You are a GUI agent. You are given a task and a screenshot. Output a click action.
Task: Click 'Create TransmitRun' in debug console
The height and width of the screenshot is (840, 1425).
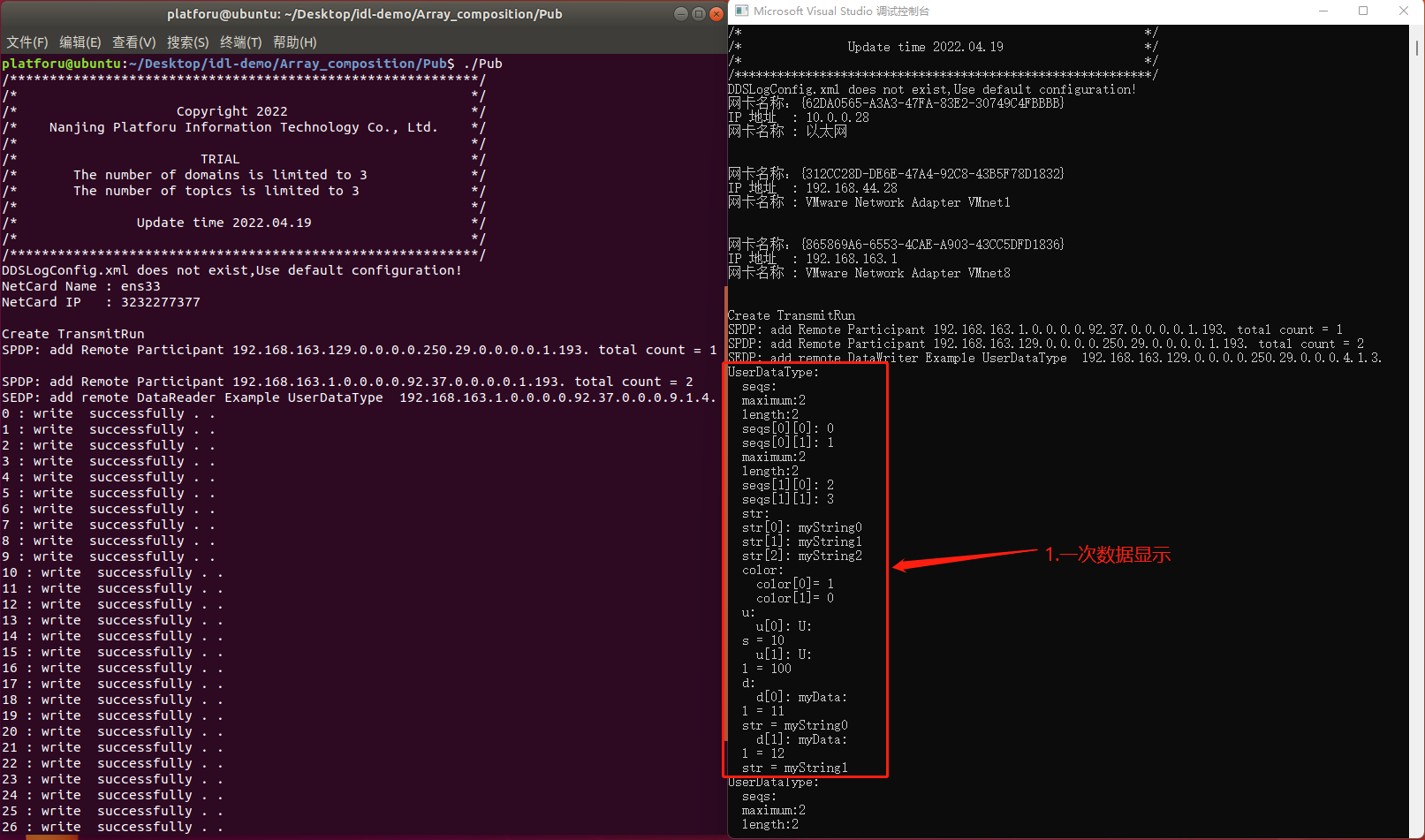click(792, 315)
